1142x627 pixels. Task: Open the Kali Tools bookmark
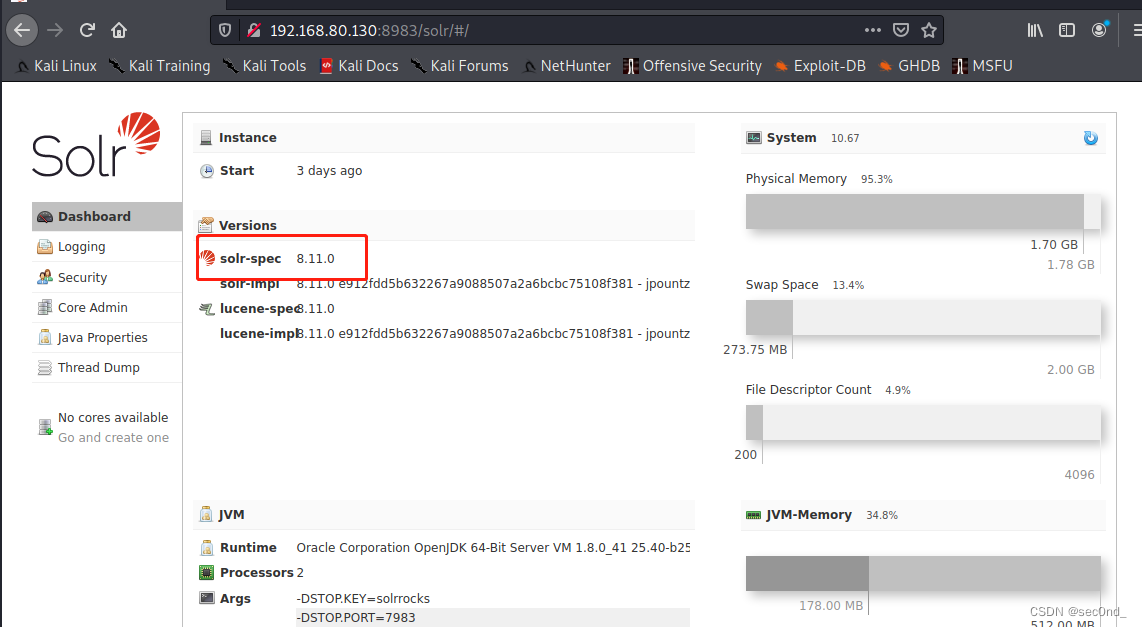[264, 66]
